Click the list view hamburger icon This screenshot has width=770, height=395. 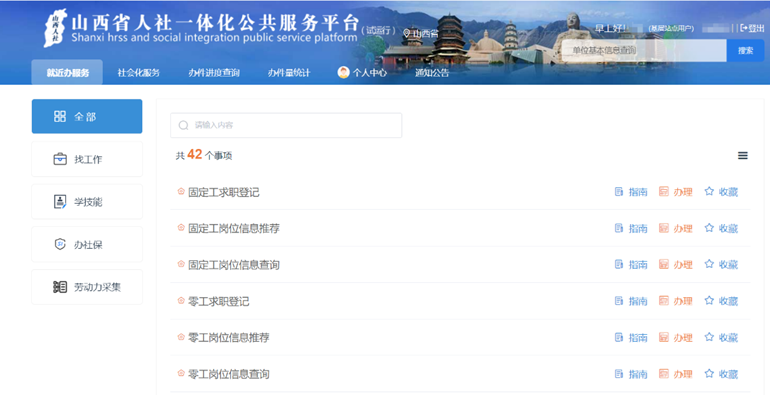[742, 156]
